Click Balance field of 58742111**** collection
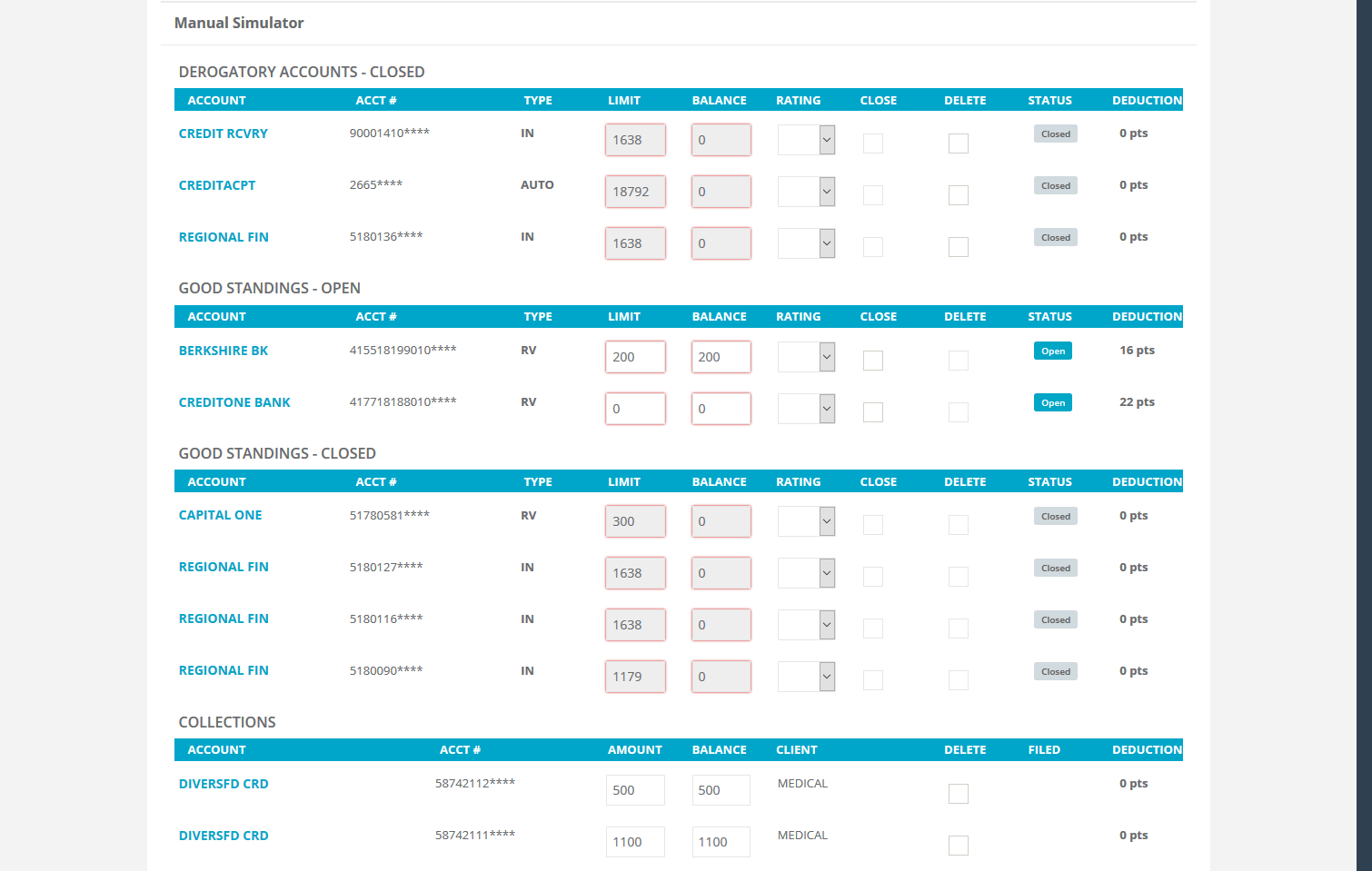Screen dimensions: 1372x871 [721, 842]
